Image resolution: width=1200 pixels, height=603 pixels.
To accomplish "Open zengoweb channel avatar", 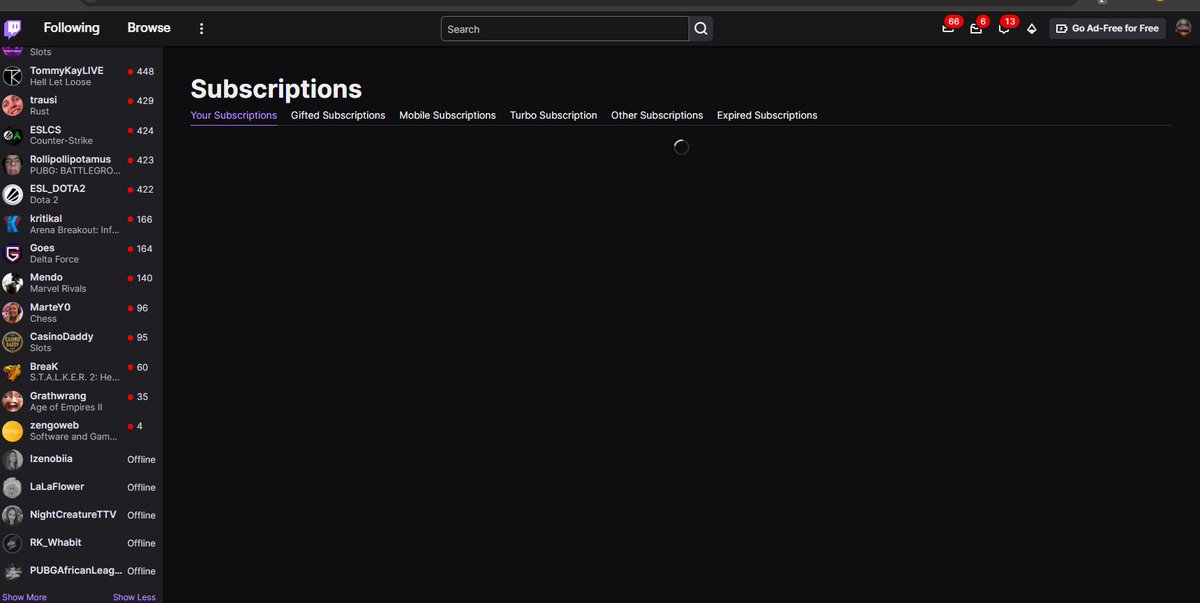I will 12,431.
